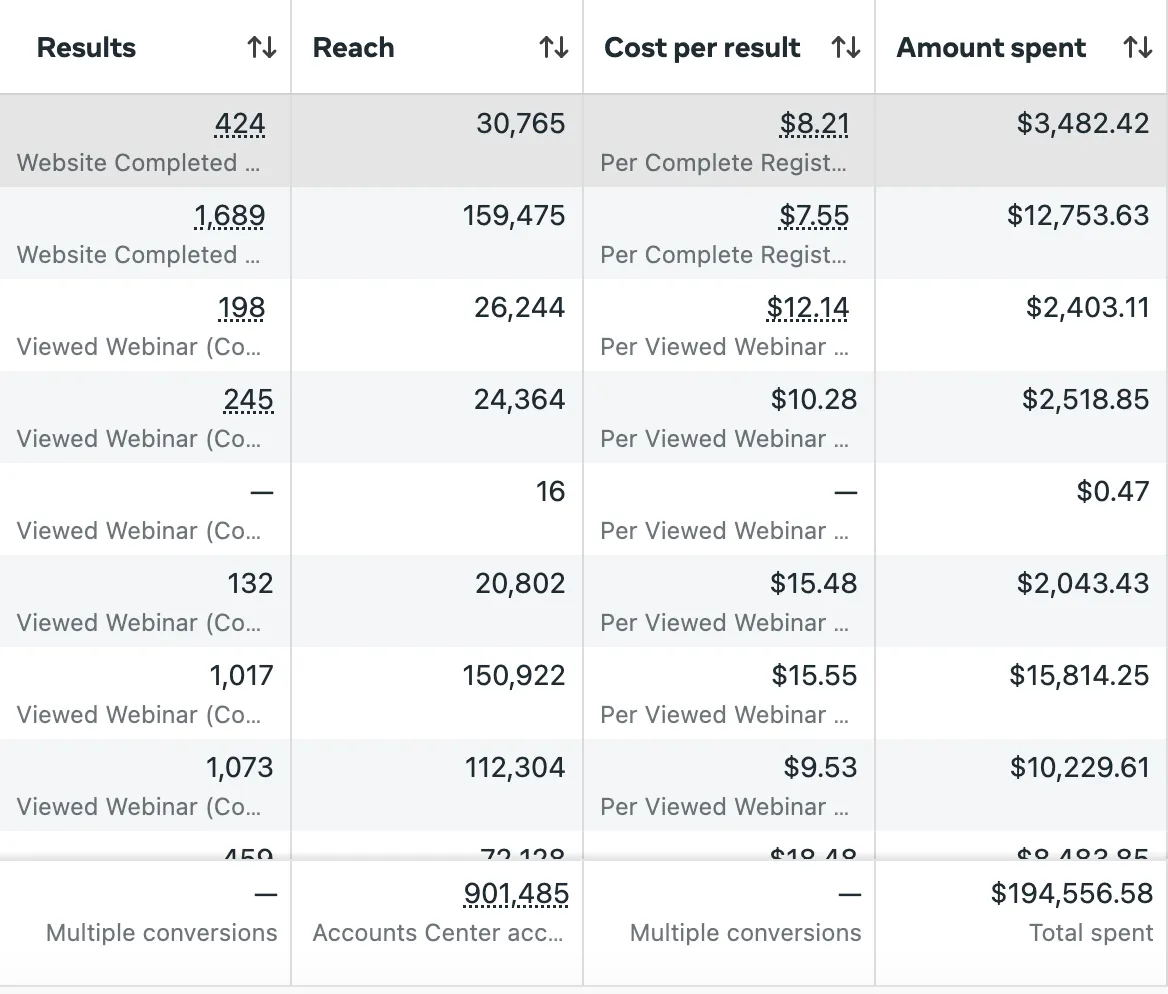
Task: Select the Cost per result header label
Action: pyautogui.click(x=702, y=48)
